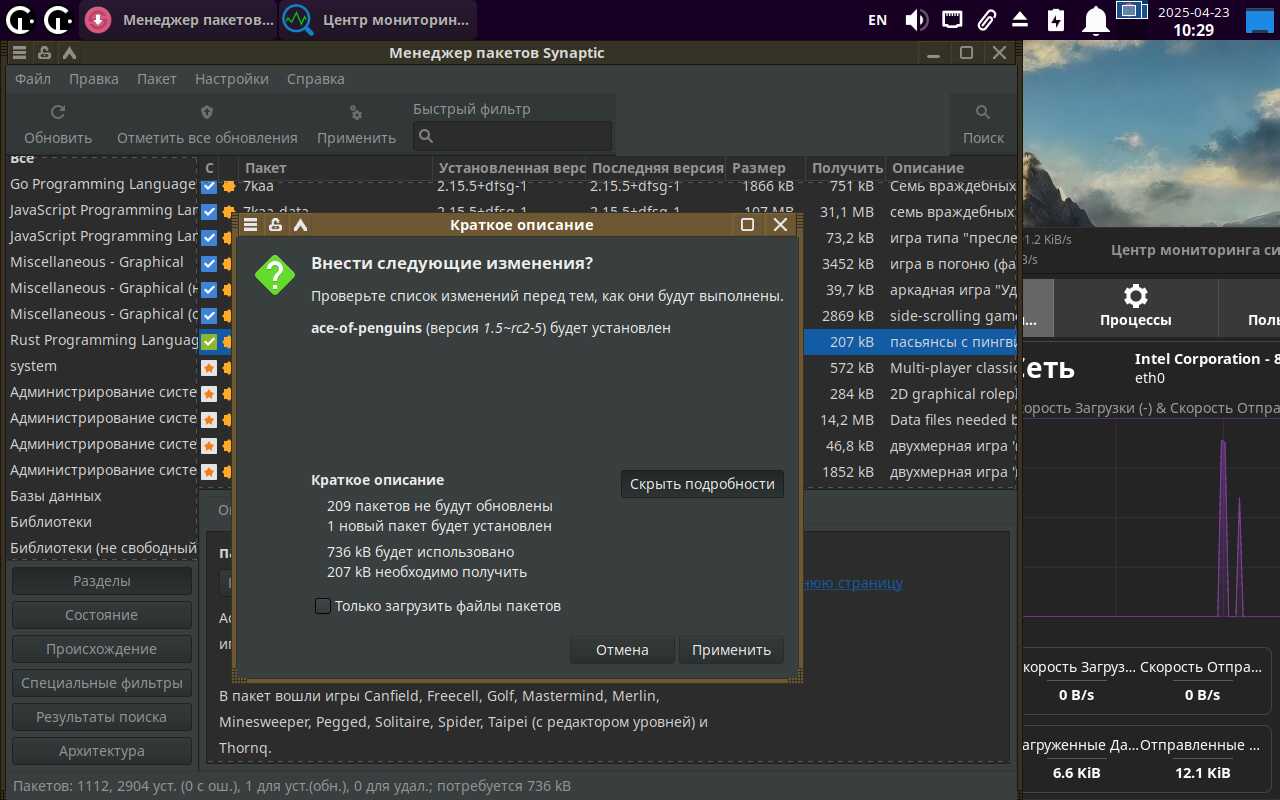Toggle green checkbox of ace-of-penguins row
The width and height of the screenshot is (1280, 800).
click(x=209, y=342)
